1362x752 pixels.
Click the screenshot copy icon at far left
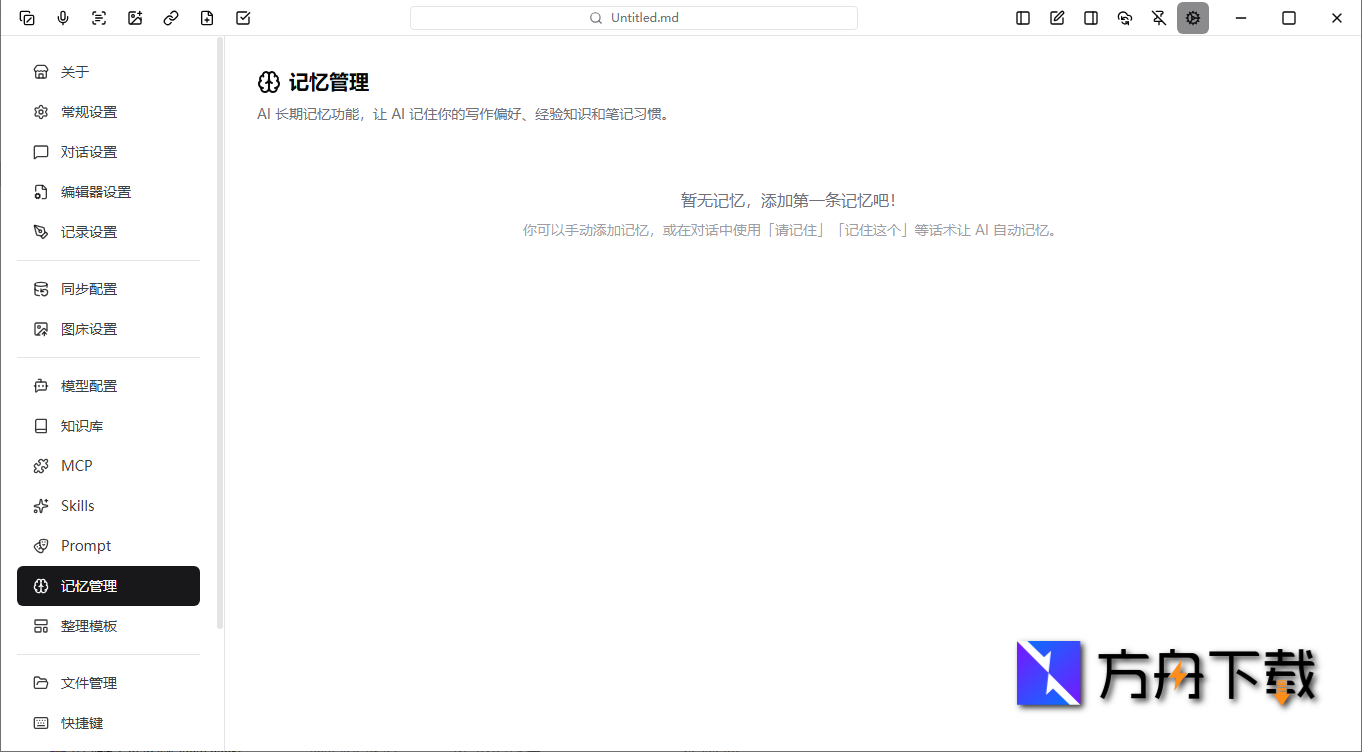coord(27,17)
